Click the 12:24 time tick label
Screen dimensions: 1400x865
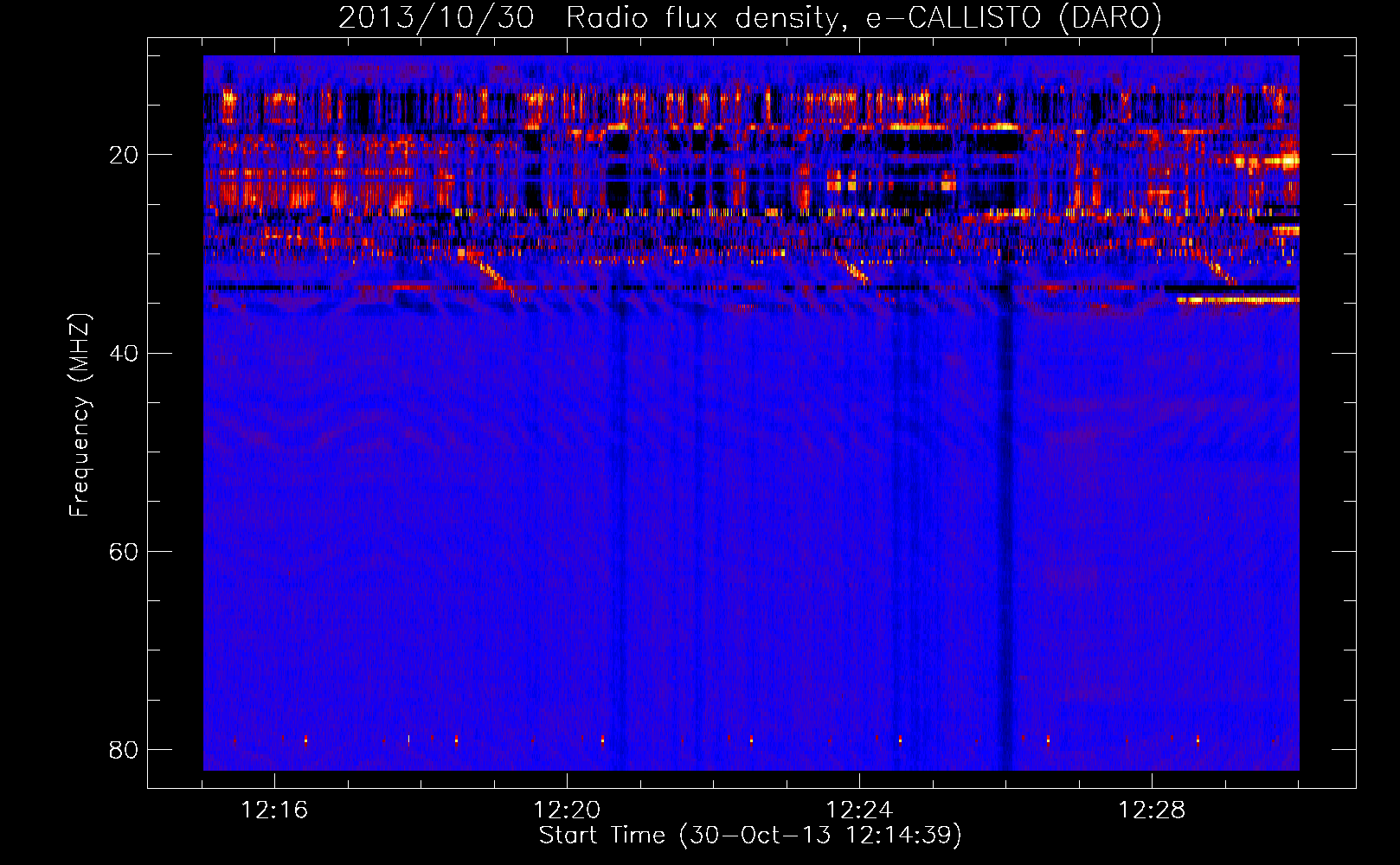point(859,811)
